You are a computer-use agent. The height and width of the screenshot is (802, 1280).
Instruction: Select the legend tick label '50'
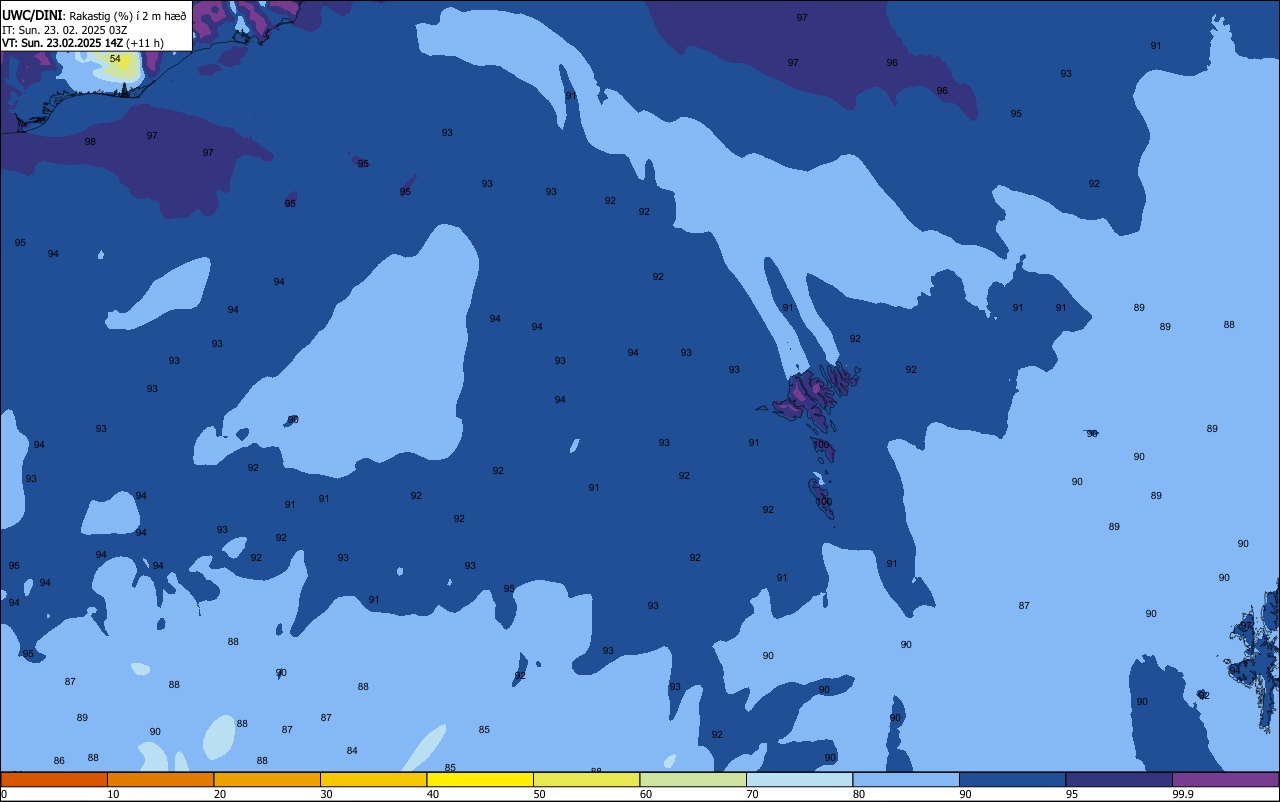click(539, 794)
